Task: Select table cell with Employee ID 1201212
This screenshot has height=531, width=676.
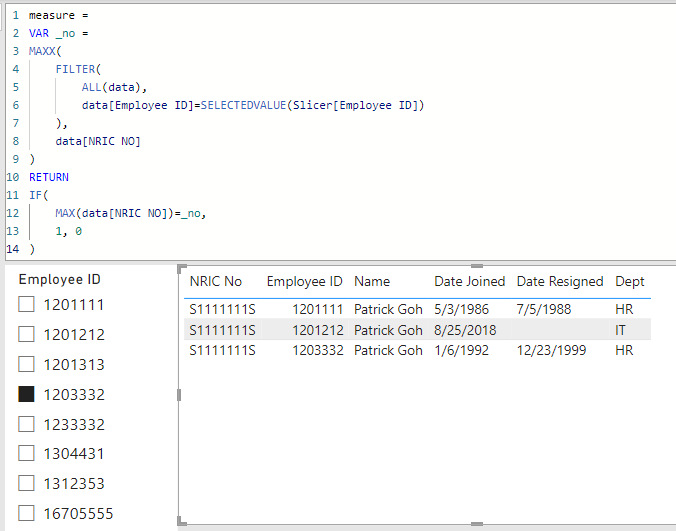Action: (318, 330)
